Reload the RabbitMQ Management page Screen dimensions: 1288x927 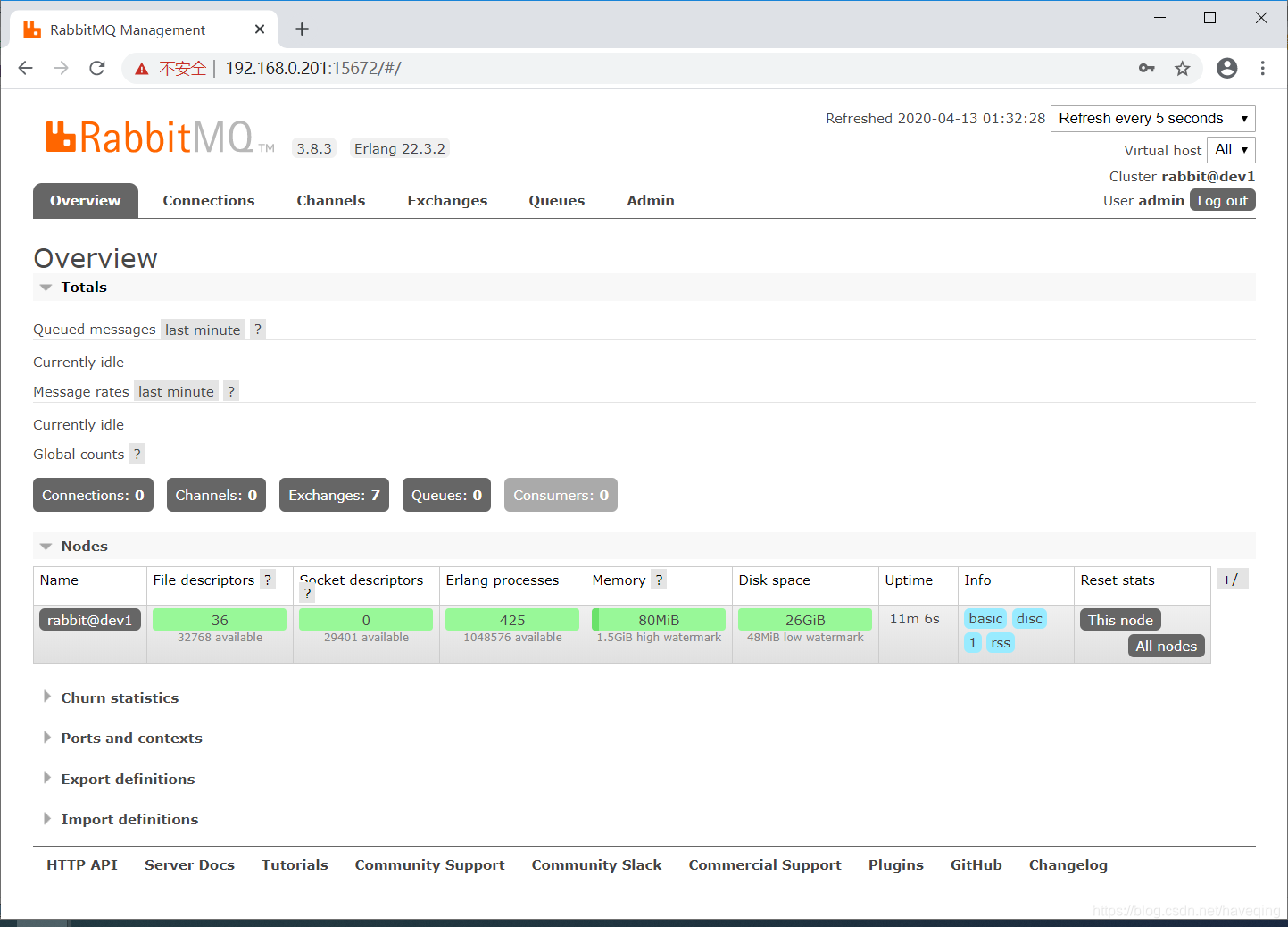tap(97, 68)
